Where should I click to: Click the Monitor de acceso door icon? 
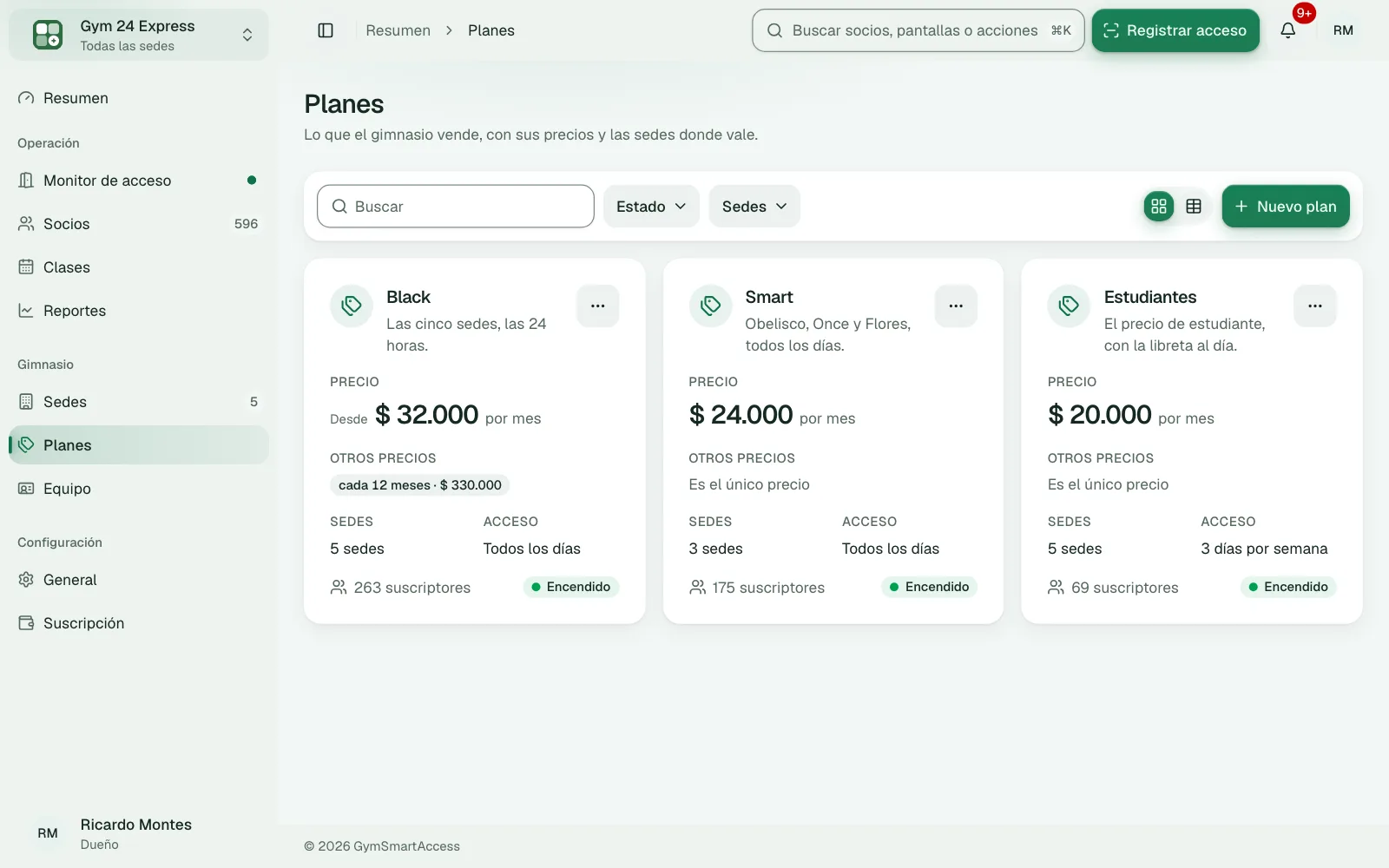point(26,181)
